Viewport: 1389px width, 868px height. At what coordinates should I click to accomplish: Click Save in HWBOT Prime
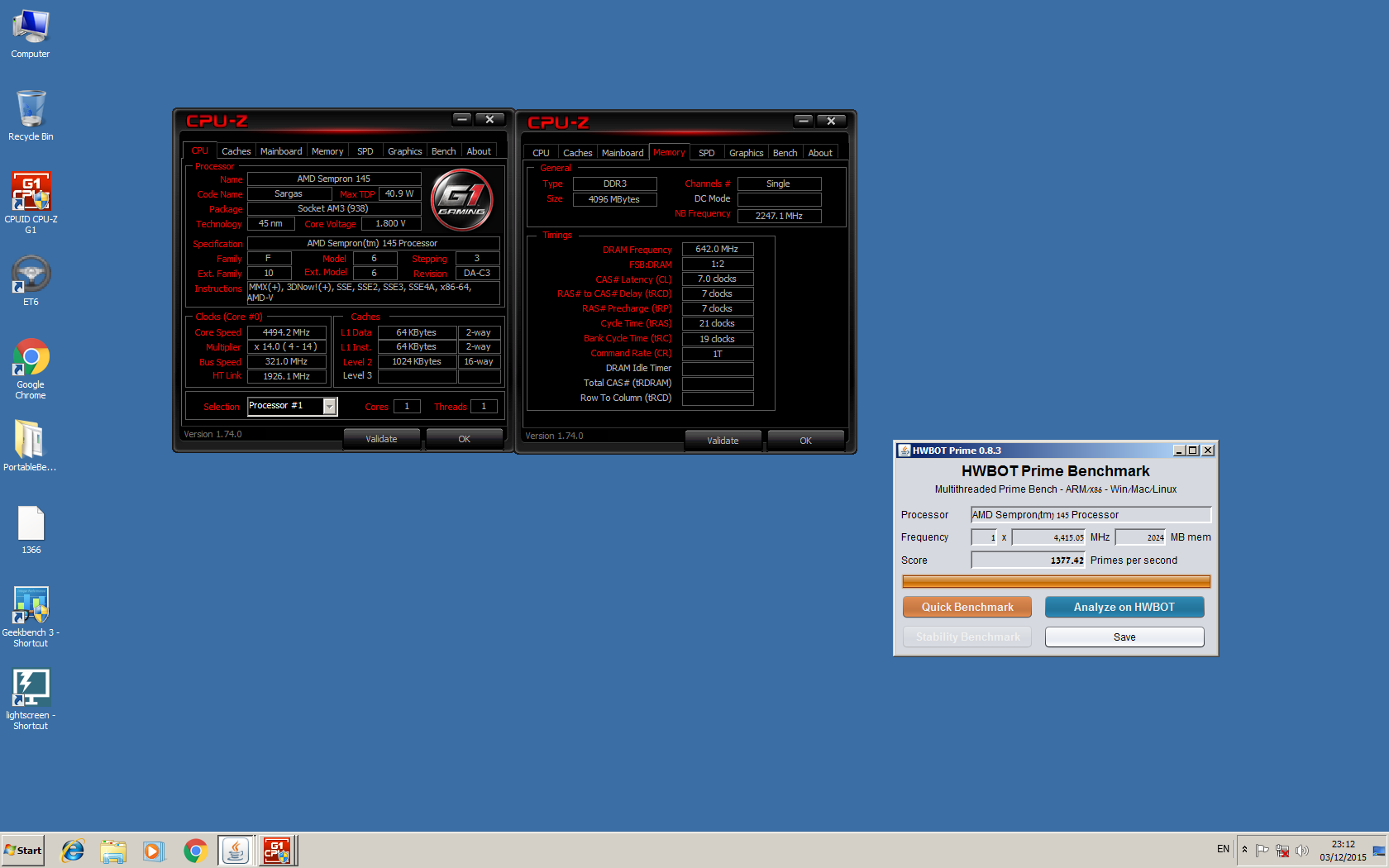click(x=1124, y=637)
